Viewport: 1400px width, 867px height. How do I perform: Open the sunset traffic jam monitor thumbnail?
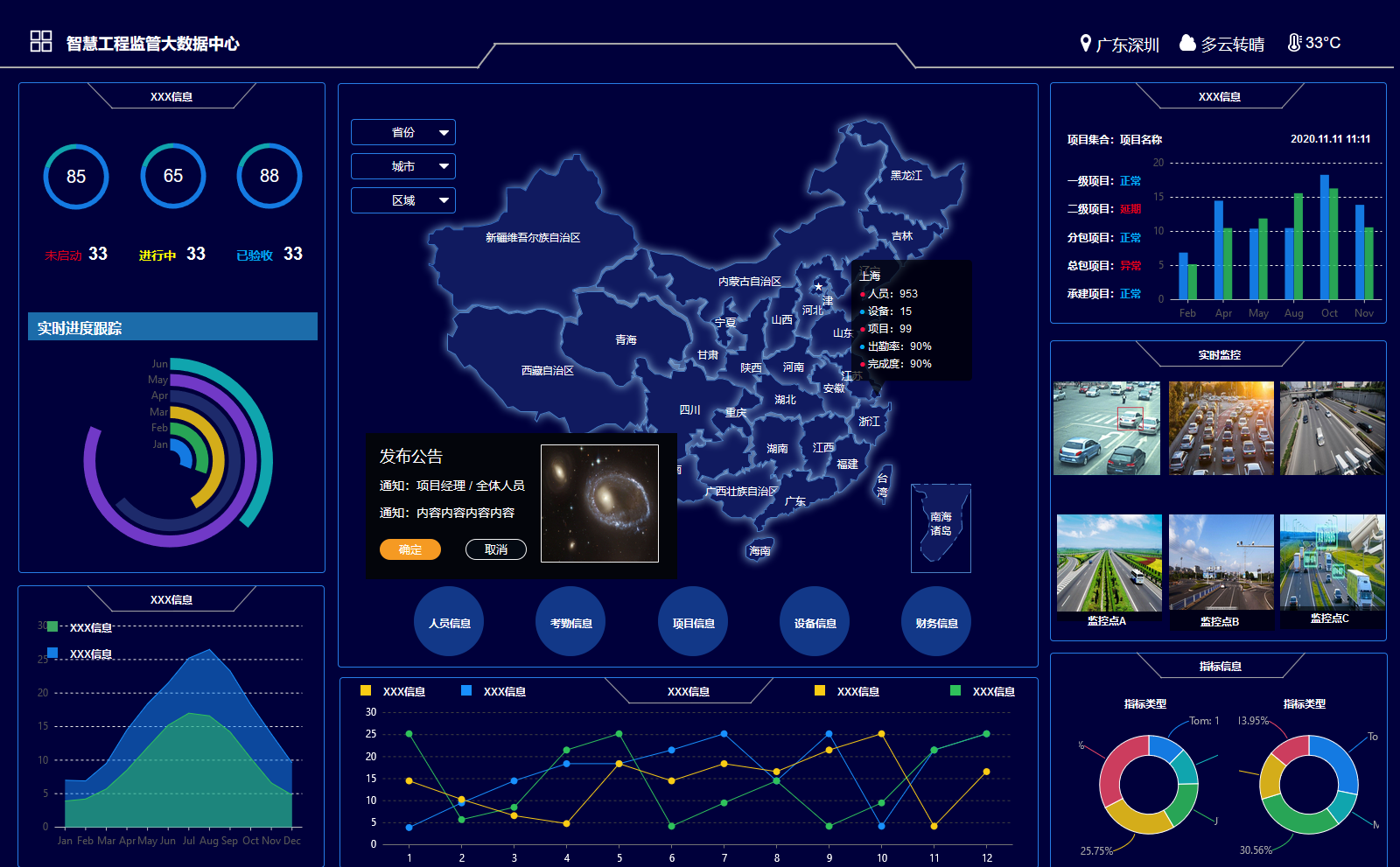(1221, 428)
